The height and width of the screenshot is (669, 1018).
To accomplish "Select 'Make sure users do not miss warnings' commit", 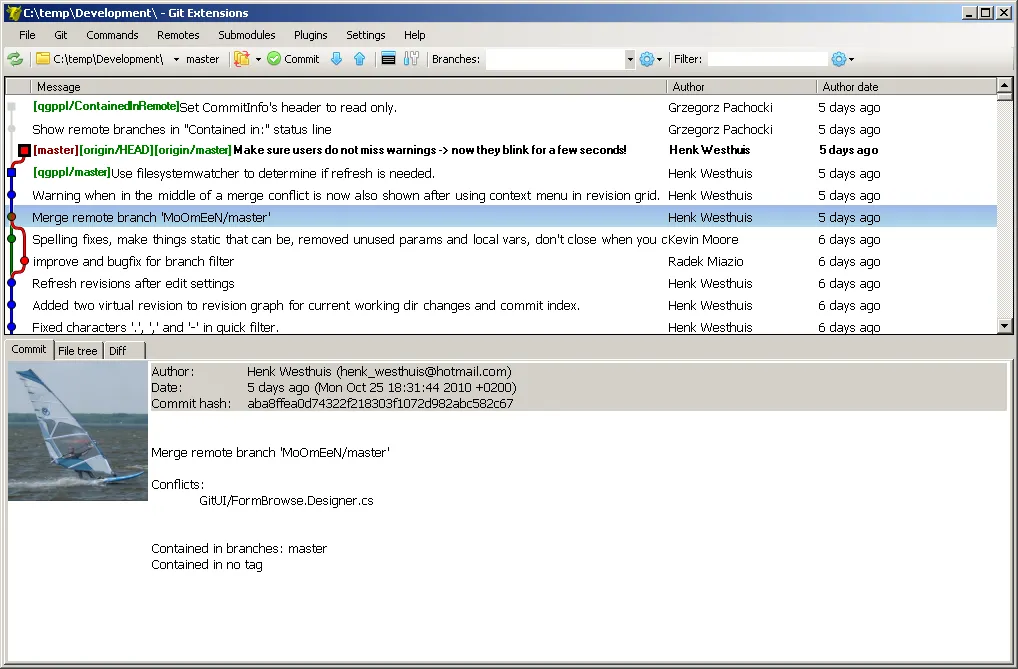I will tap(501, 151).
